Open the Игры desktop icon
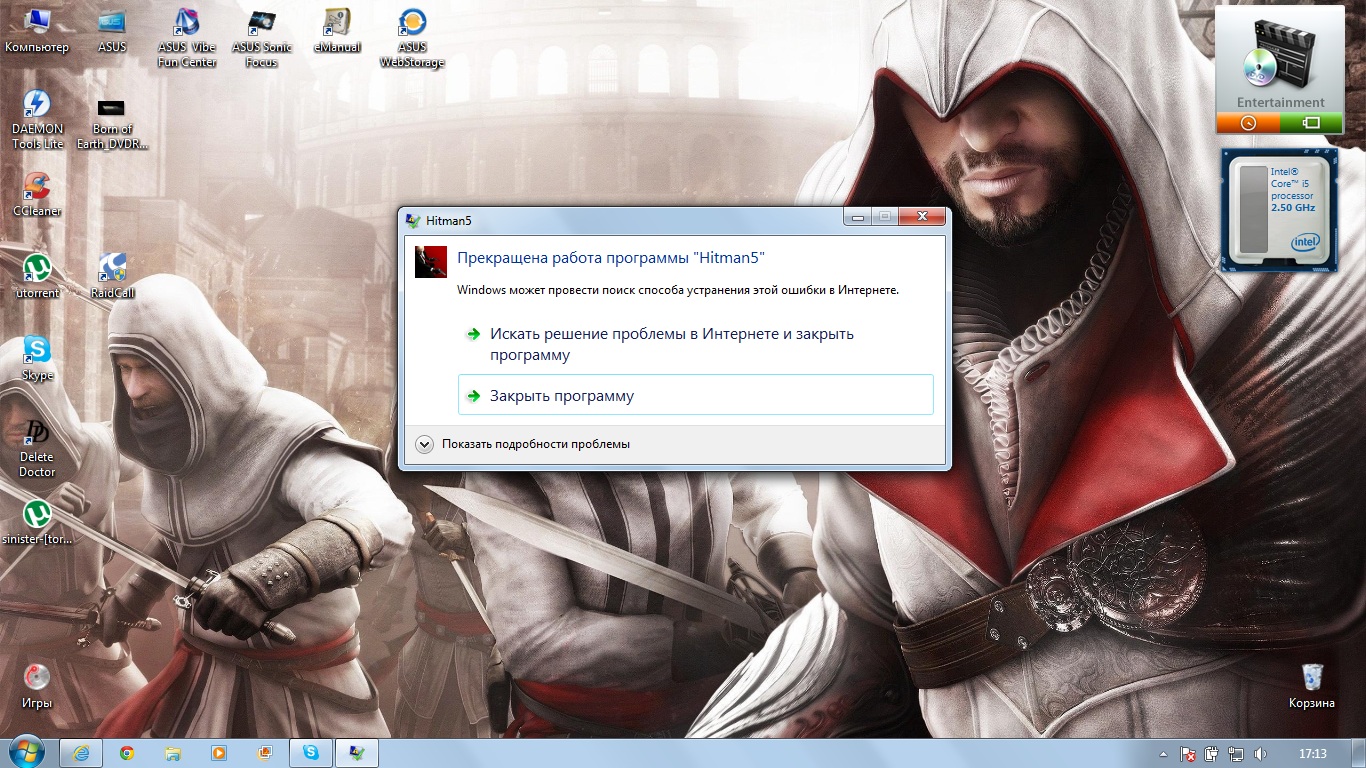Viewport: 1366px width, 768px height. point(37,685)
